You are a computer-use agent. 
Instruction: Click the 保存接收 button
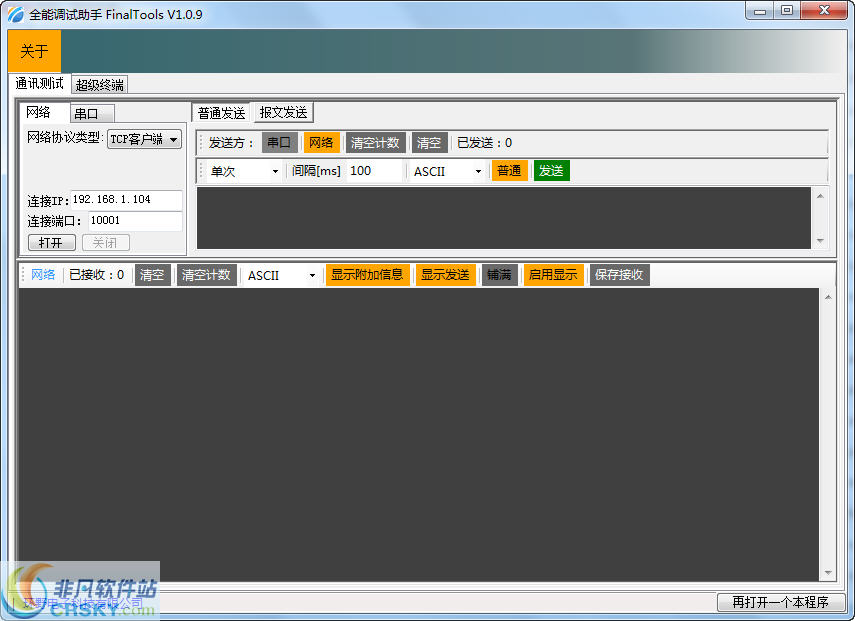coord(619,275)
